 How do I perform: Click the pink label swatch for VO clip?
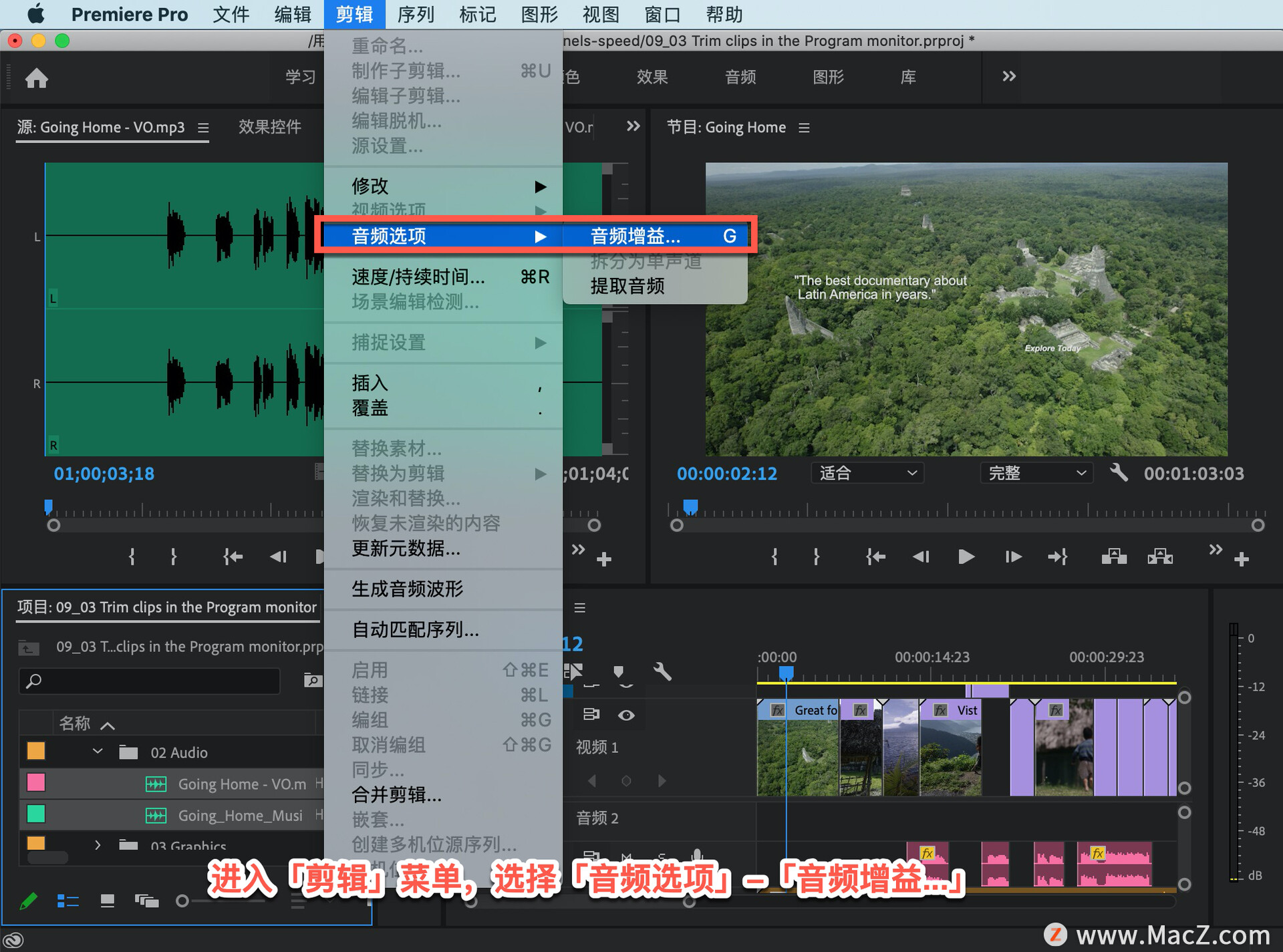coord(36,783)
